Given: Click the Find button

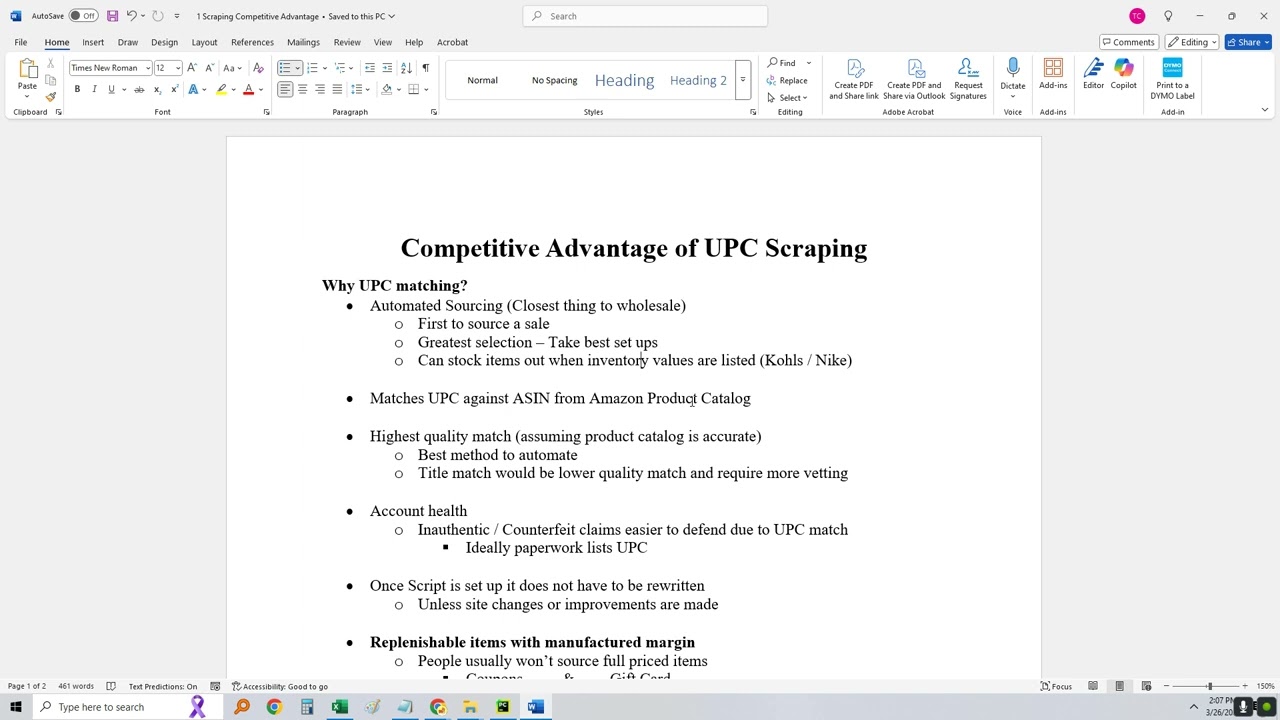Looking at the screenshot, I should click(x=782, y=63).
